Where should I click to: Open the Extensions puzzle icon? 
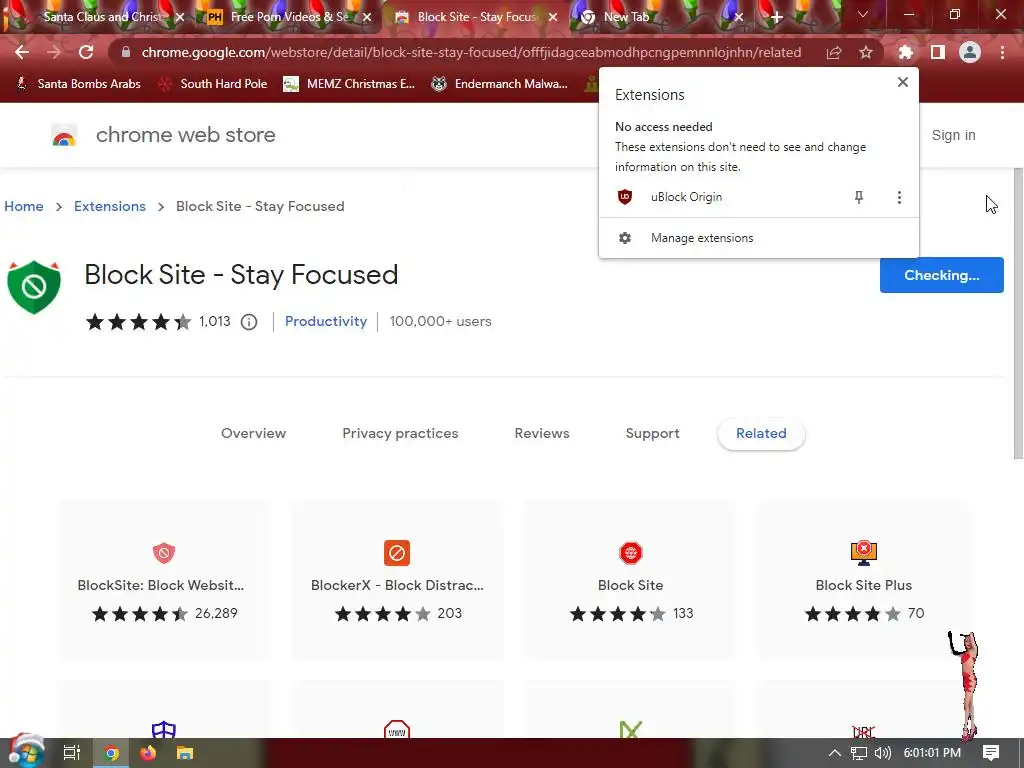pos(905,52)
